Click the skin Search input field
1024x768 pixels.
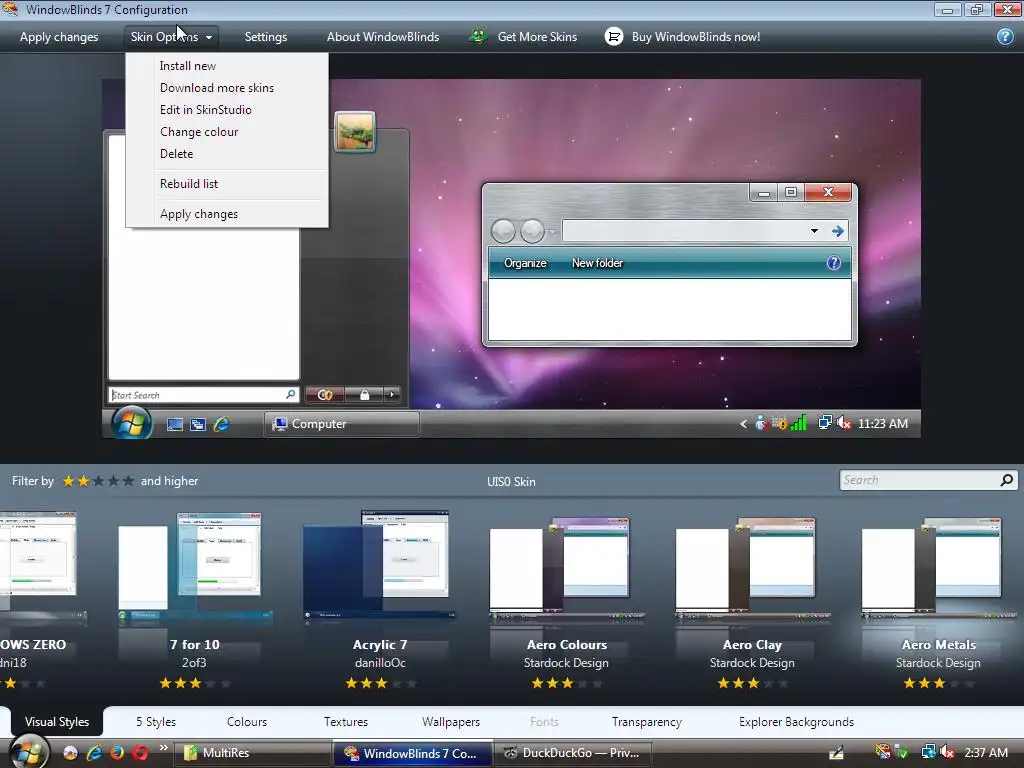coord(920,480)
